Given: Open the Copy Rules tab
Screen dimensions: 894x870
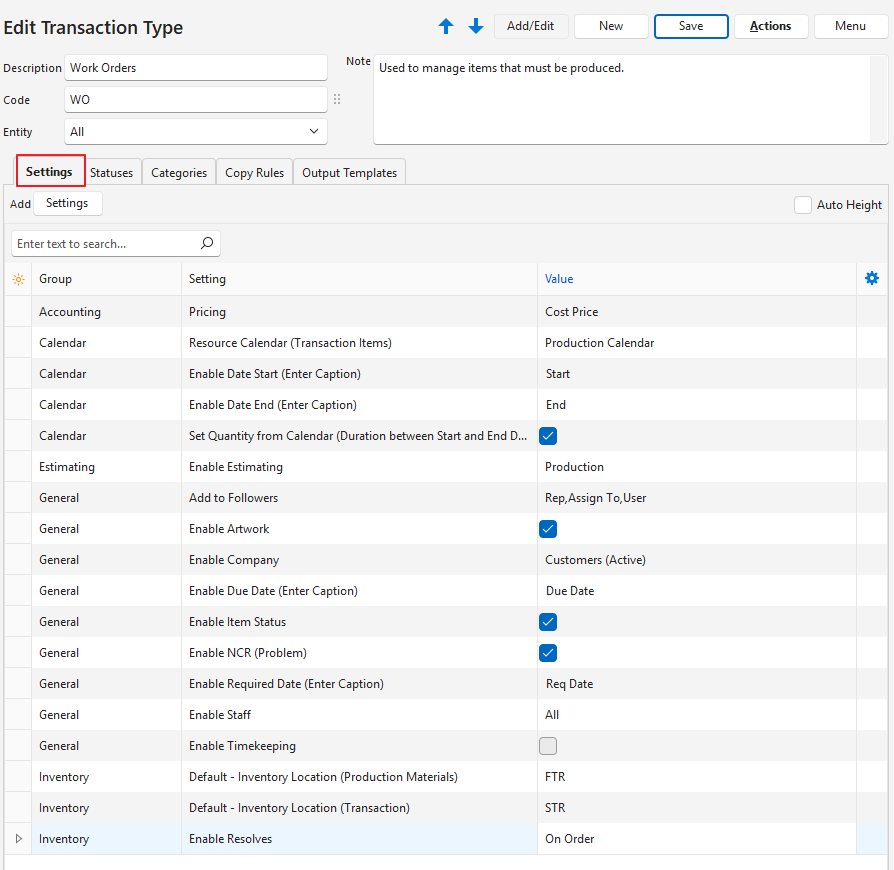Looking at the screenshot, I should 254,173.
